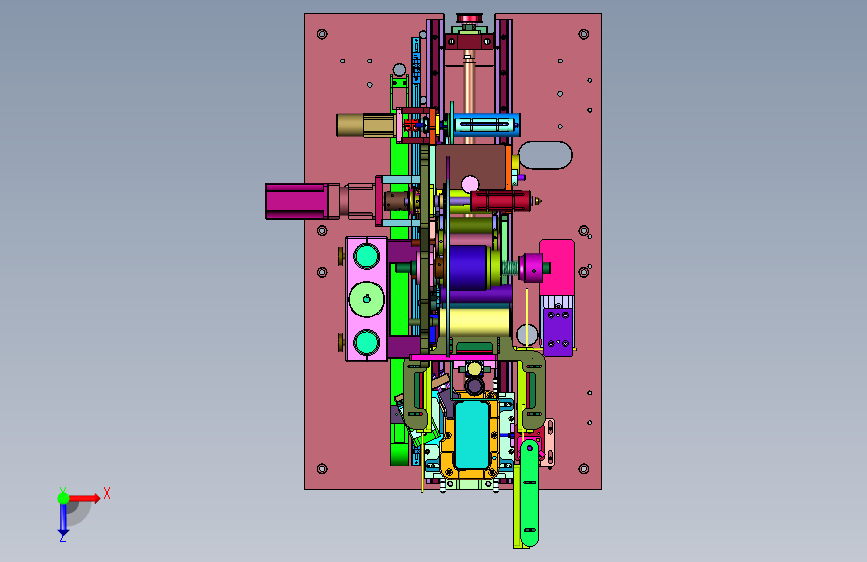Select the pink block holding three green discs

[x=366, y=299]
